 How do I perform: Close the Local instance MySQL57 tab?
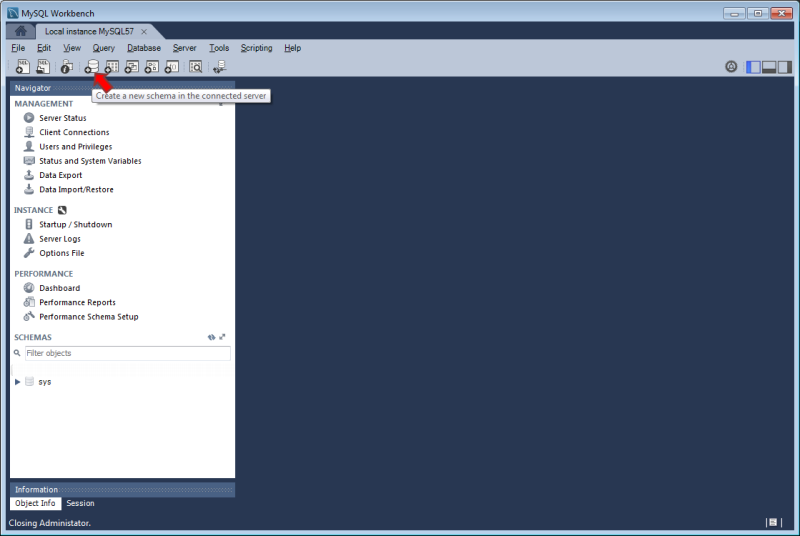[x=144, y=32]
